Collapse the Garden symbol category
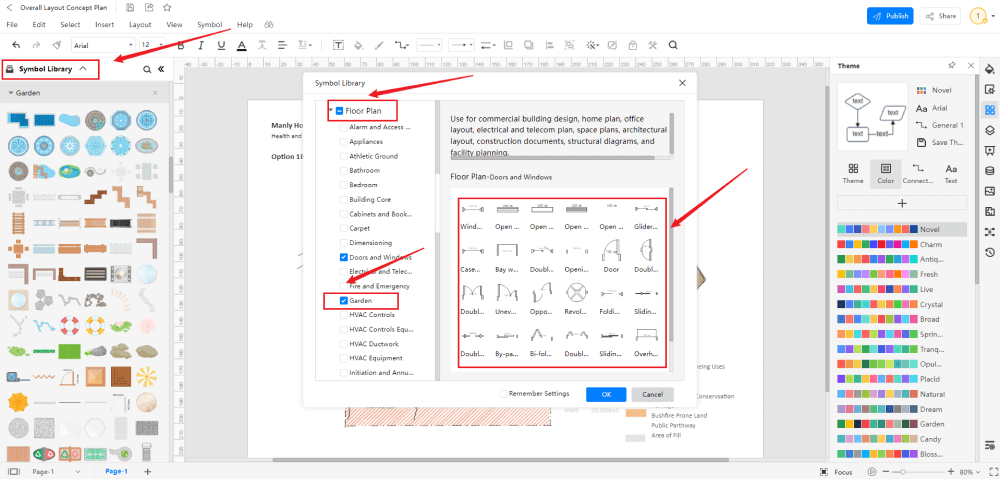1000x480 pixels. point(11,93)
